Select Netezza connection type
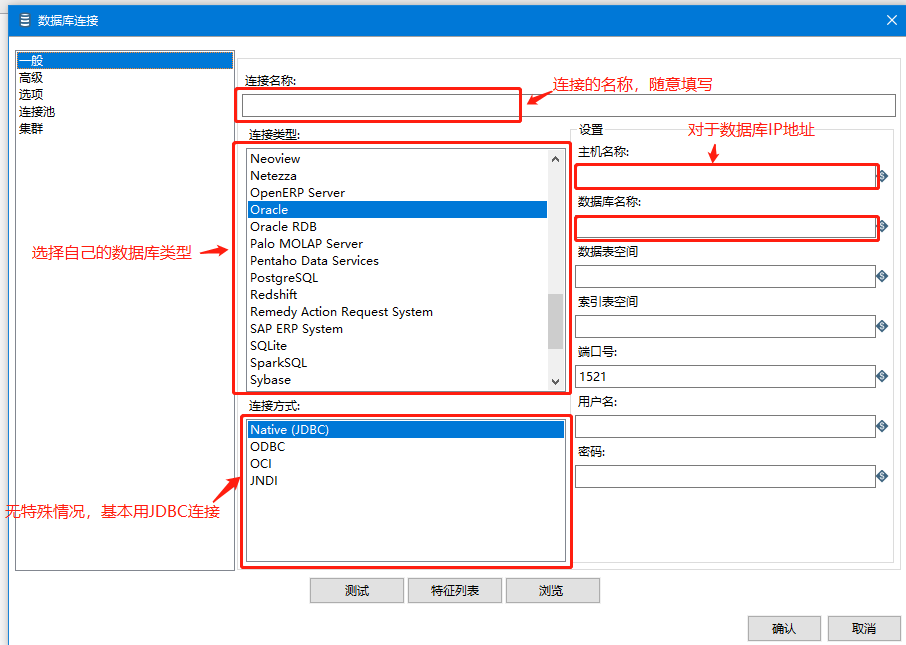 (398, 176)
